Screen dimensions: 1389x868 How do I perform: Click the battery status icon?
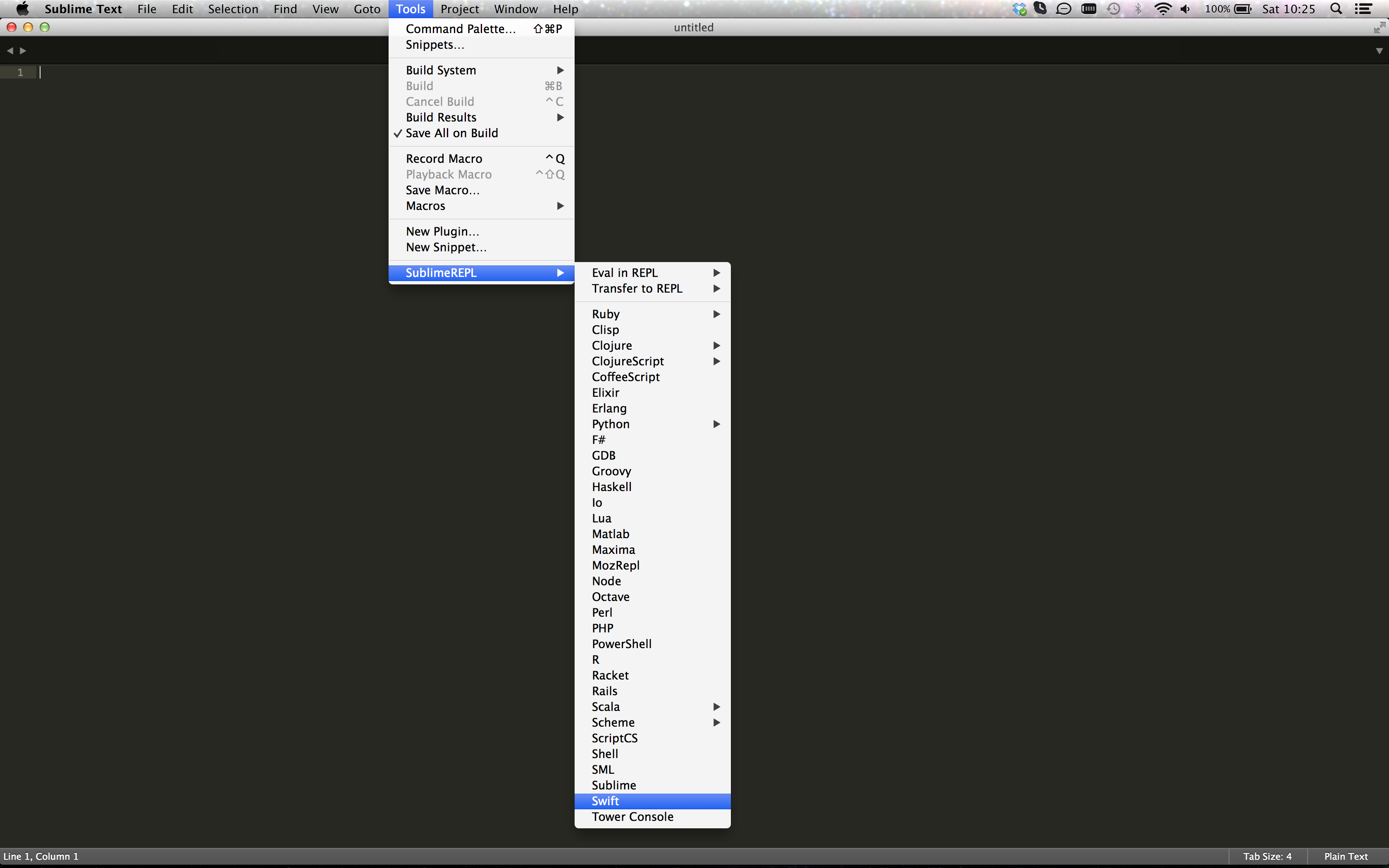coord(1243,9)
